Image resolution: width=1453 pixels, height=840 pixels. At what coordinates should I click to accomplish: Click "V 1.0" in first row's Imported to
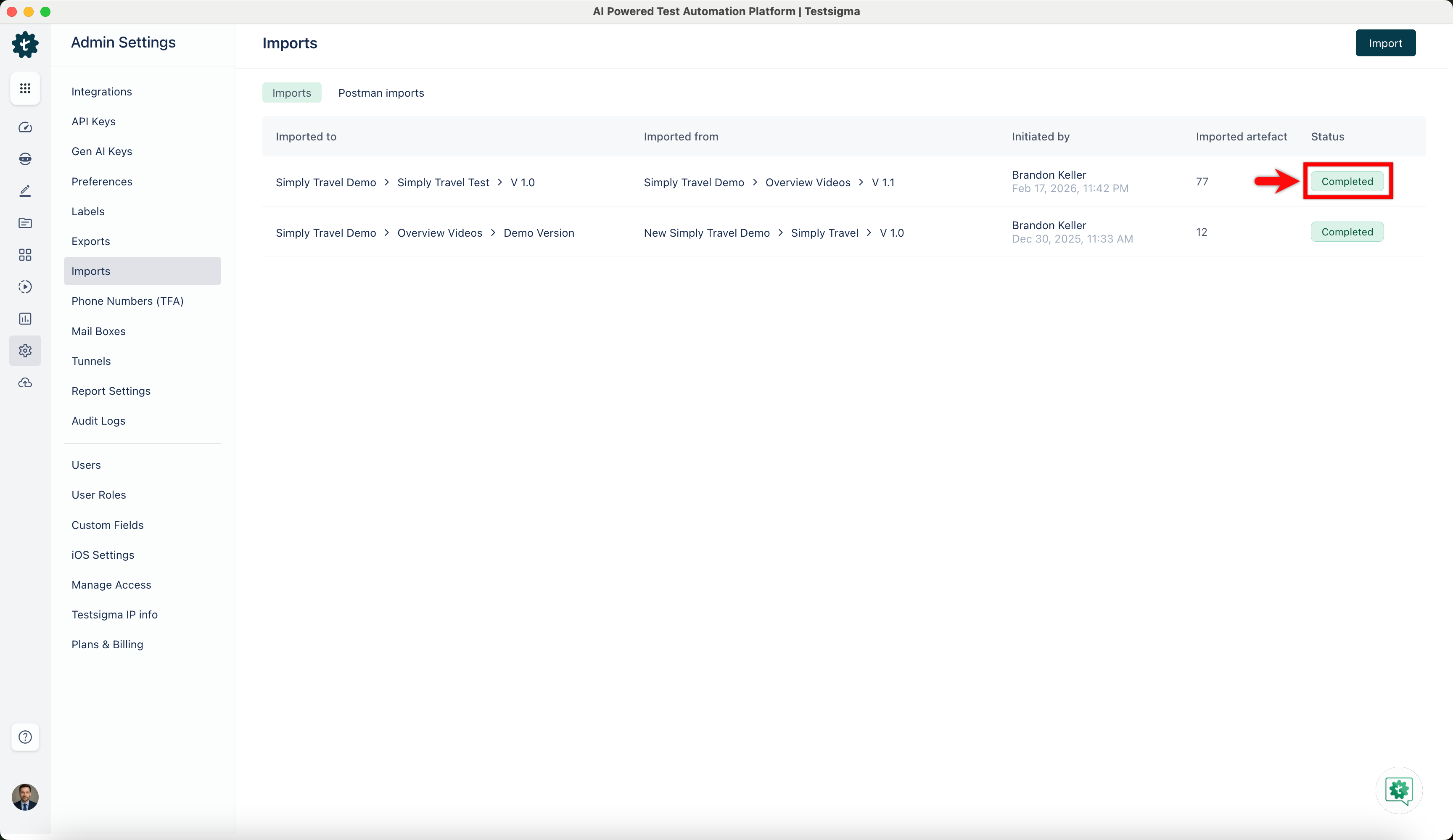[523, 183]
